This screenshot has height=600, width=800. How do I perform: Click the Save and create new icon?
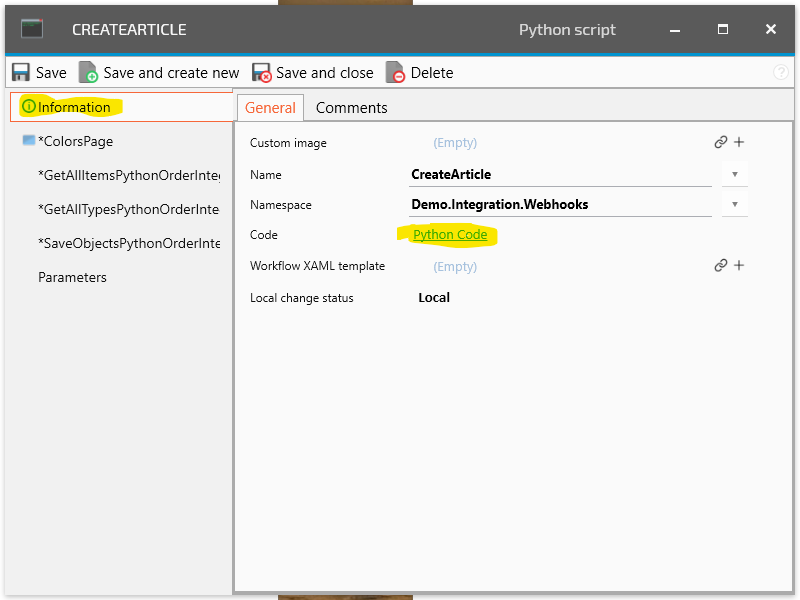(x=88, y=73)
